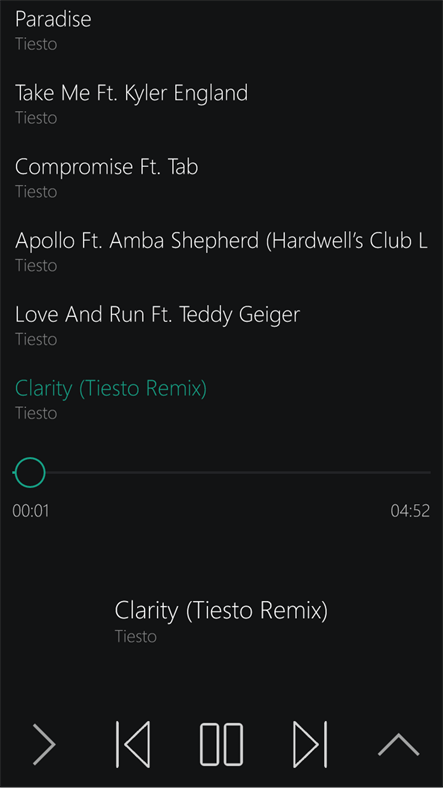The width and height of the screenshot is (443, 788).
Task: Open Apollo Ft. Amba Shepherd track
Action: [x=222, y=252]
